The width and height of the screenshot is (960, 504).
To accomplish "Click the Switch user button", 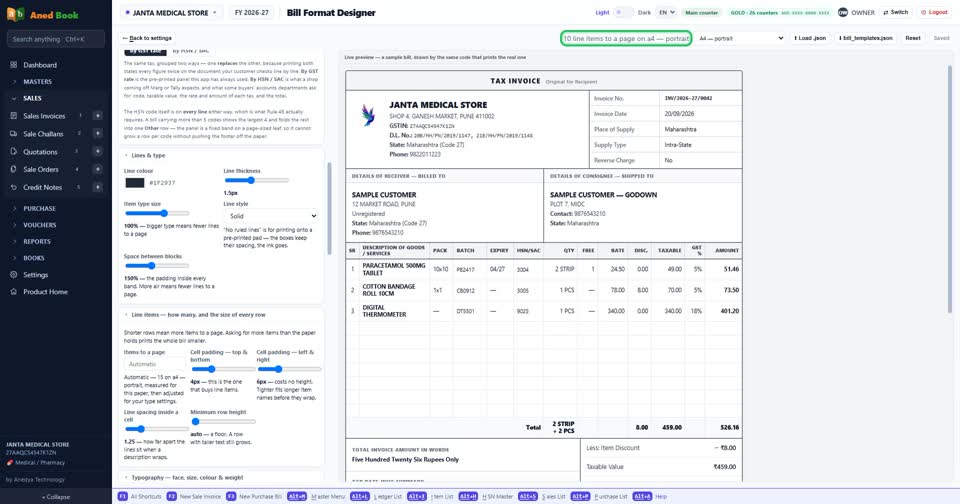I will (896, 12).
